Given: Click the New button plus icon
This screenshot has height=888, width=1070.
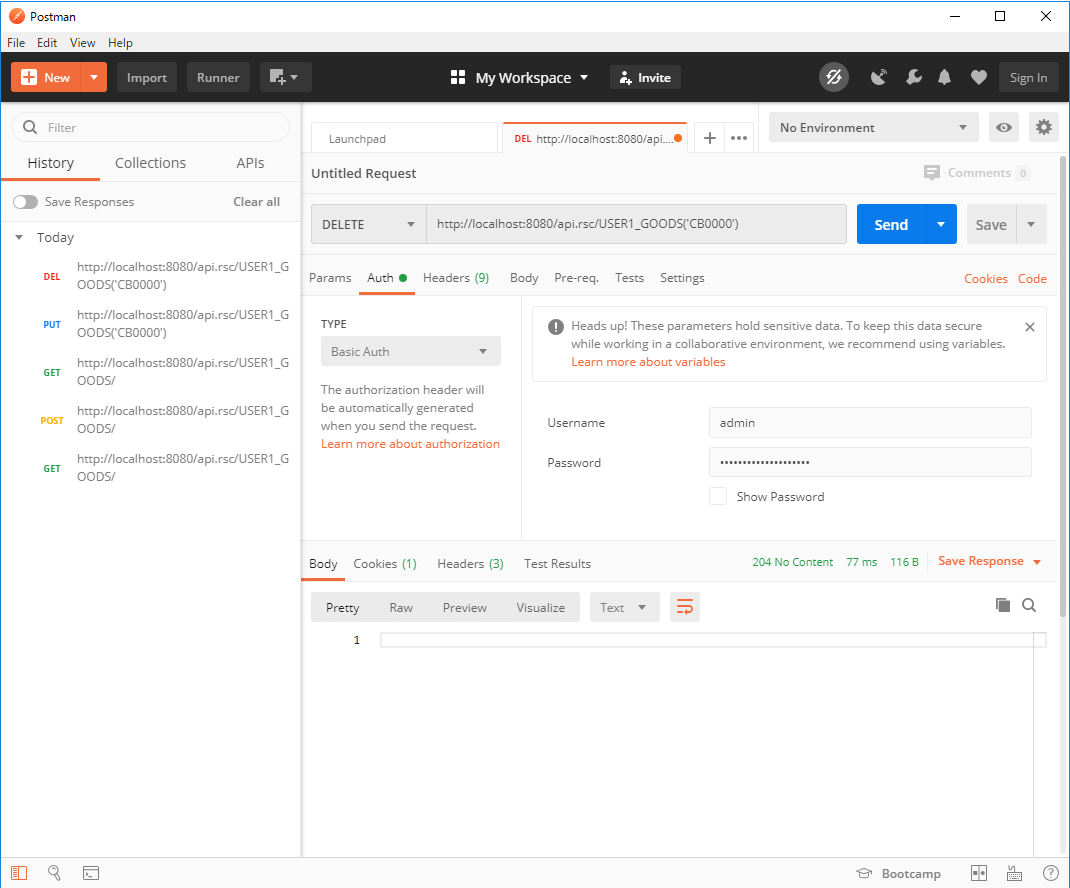Looking at the screenshot, I should tap(29, 77).
